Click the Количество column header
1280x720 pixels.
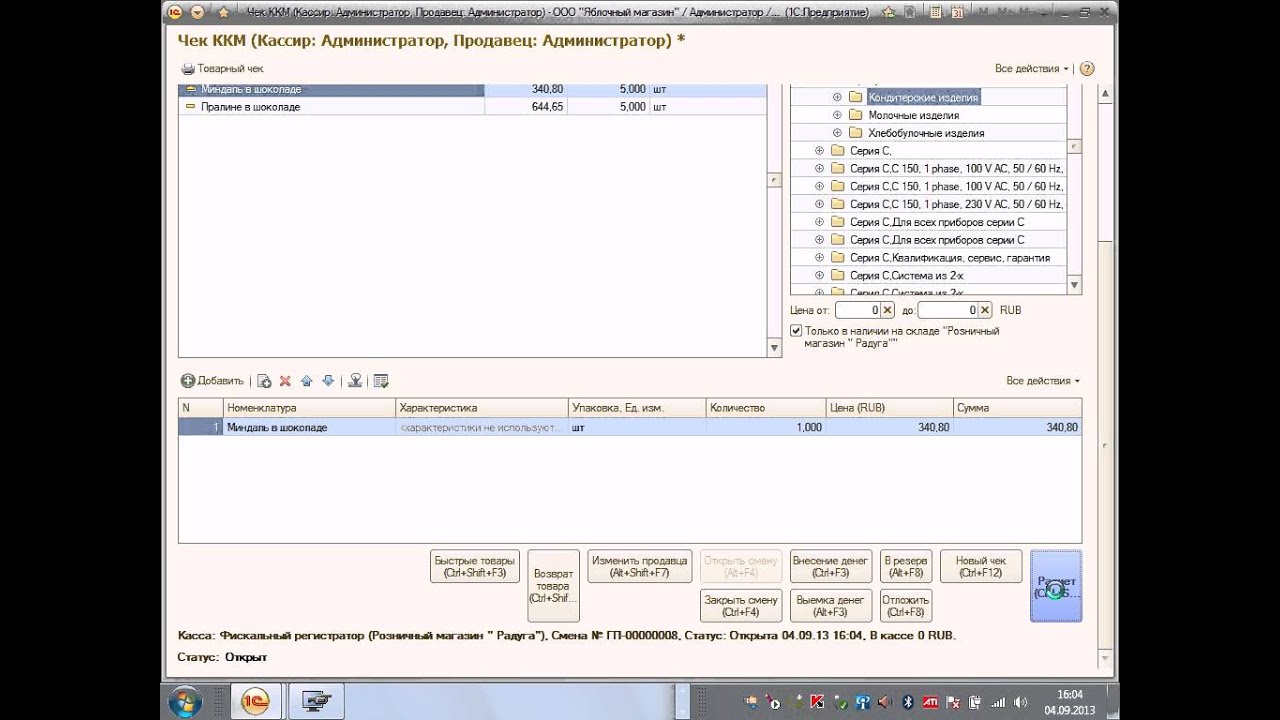point(766,408)
